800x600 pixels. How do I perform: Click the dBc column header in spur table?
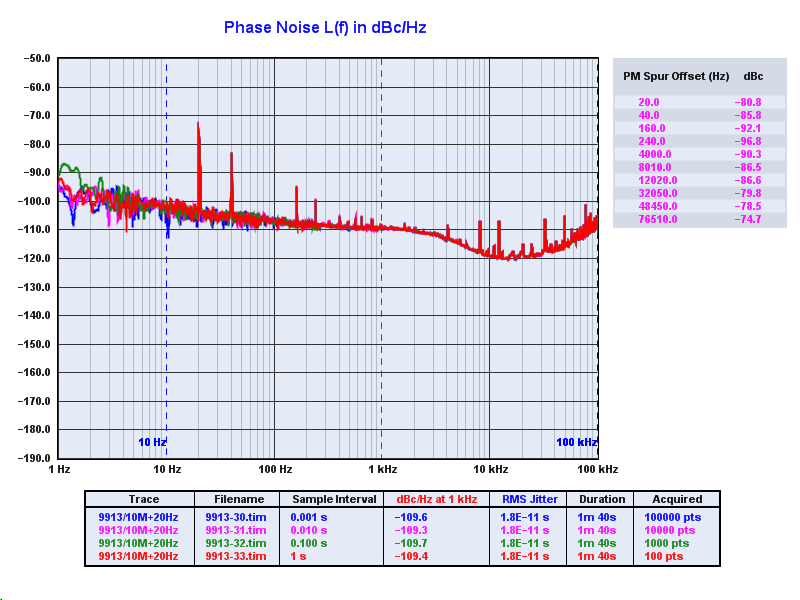[753, 77]
